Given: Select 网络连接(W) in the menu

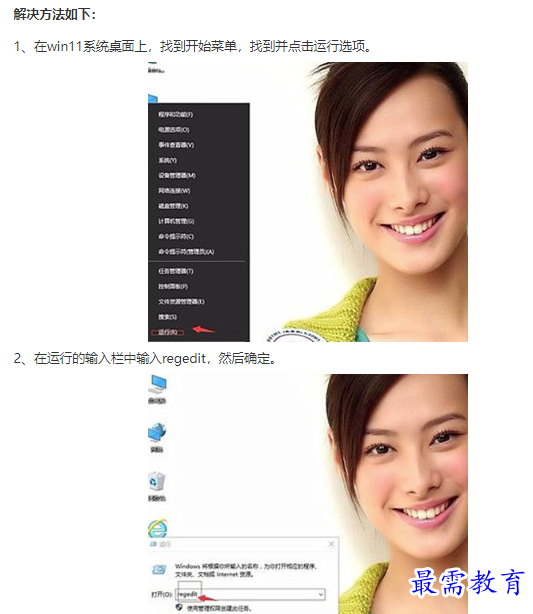Looking at the screenshot, I should [x=174, y=191].
